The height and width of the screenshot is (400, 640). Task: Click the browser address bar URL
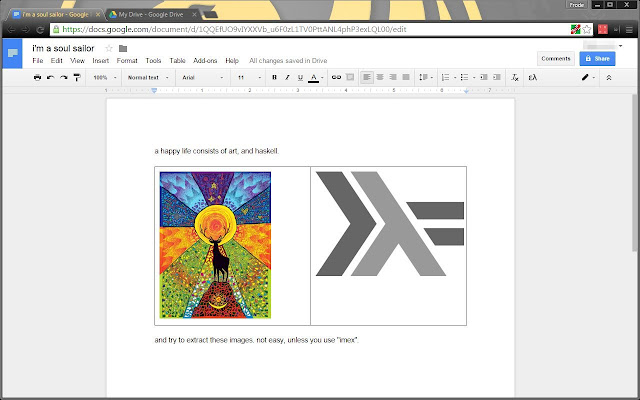click(234, 29)
